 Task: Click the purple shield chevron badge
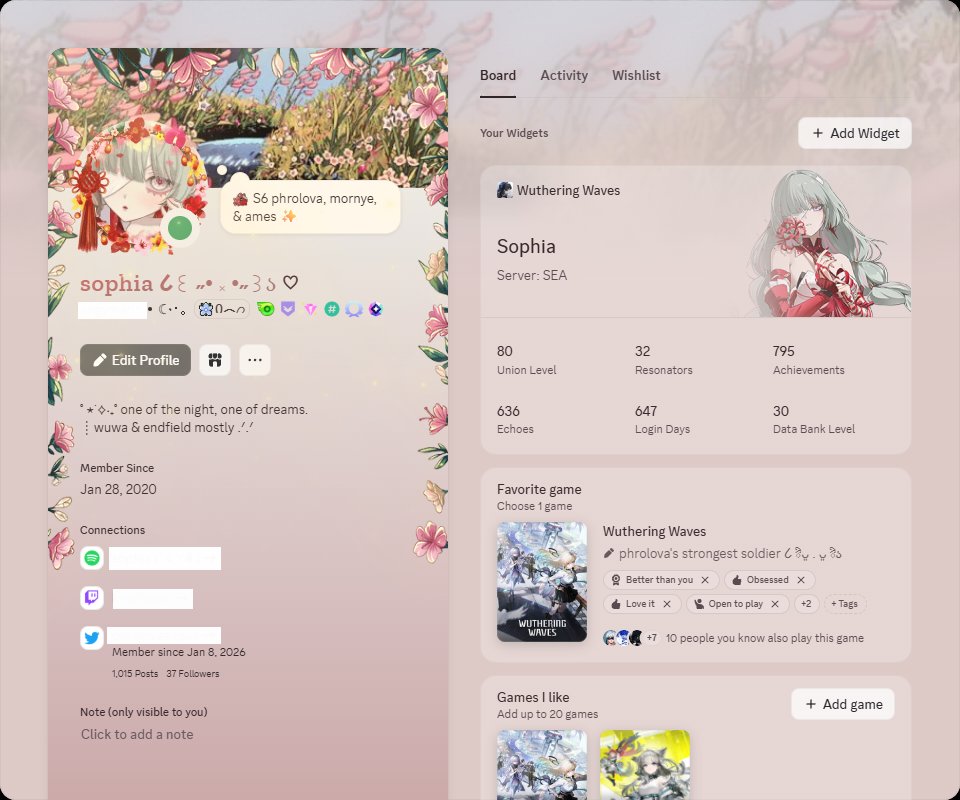pos(288,308)
